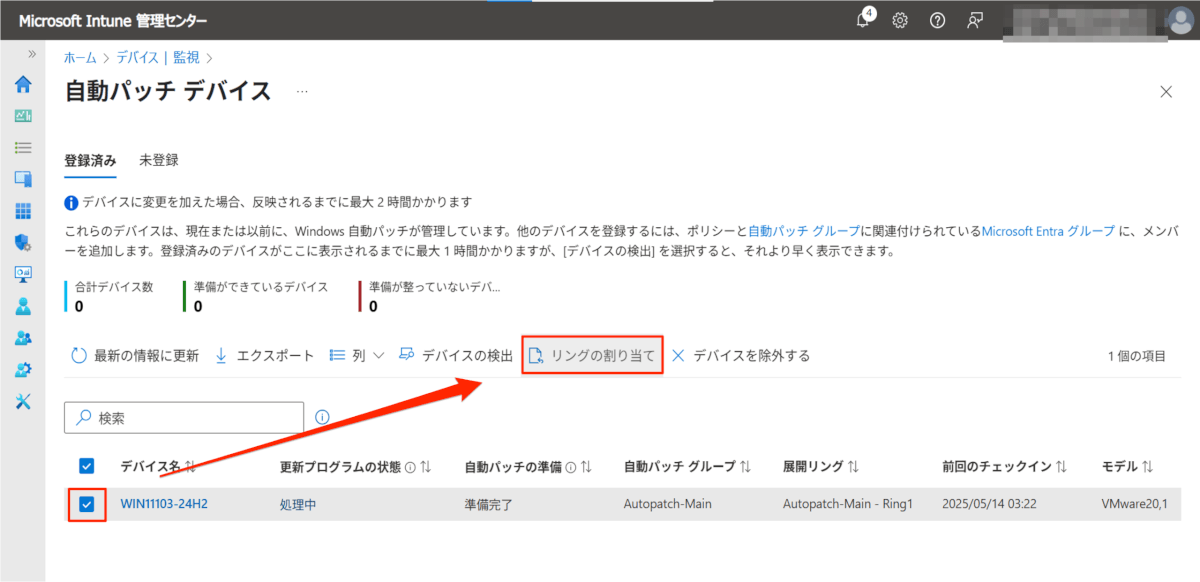Click the VMware20,1 model cell
Image resolution: width=1200 pixels, height=582 pixels.
pos(1134,504)
